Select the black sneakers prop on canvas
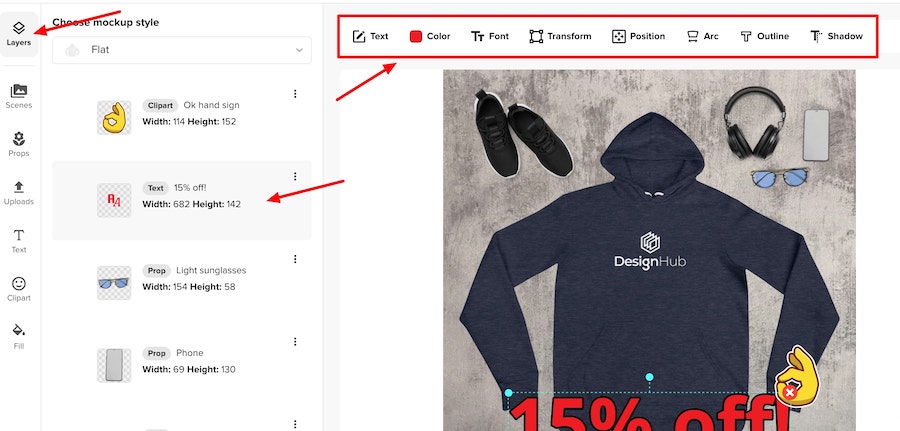 (x=522, y=133)
